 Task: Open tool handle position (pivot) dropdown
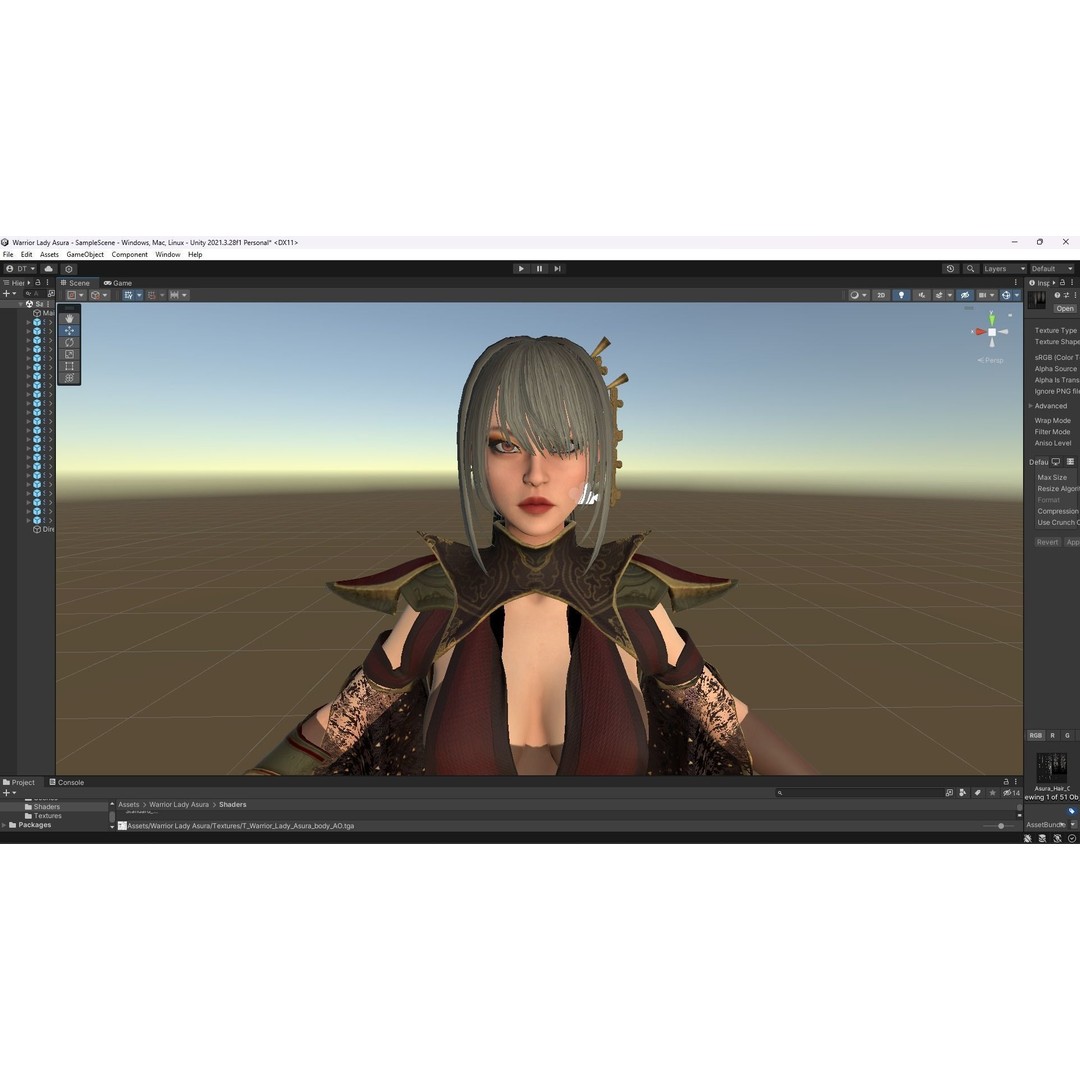click(x=76, y=295)
